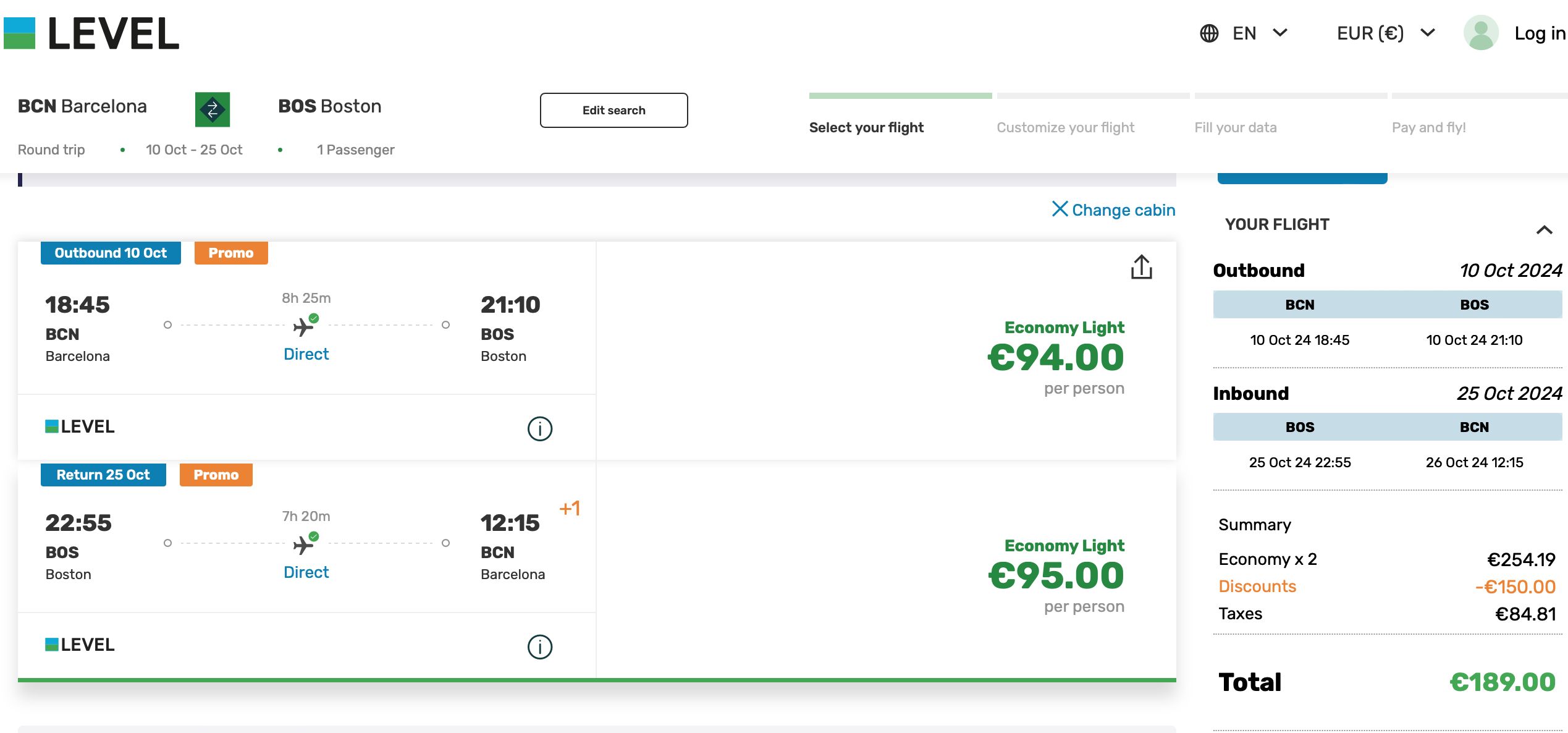
Task: Open the outbound flight info icon
Action: [539, 428]
